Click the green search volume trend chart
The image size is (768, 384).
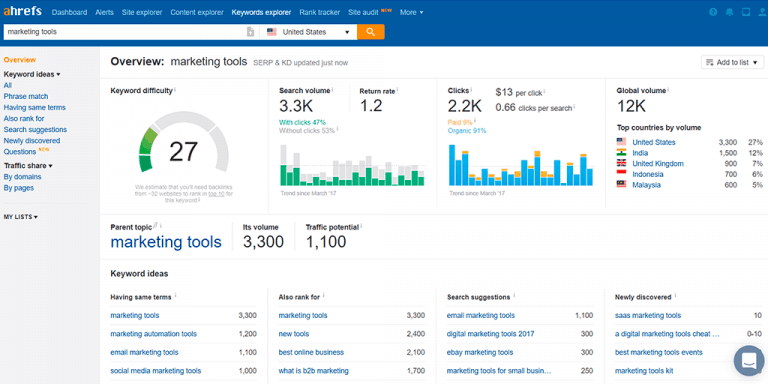352,166
